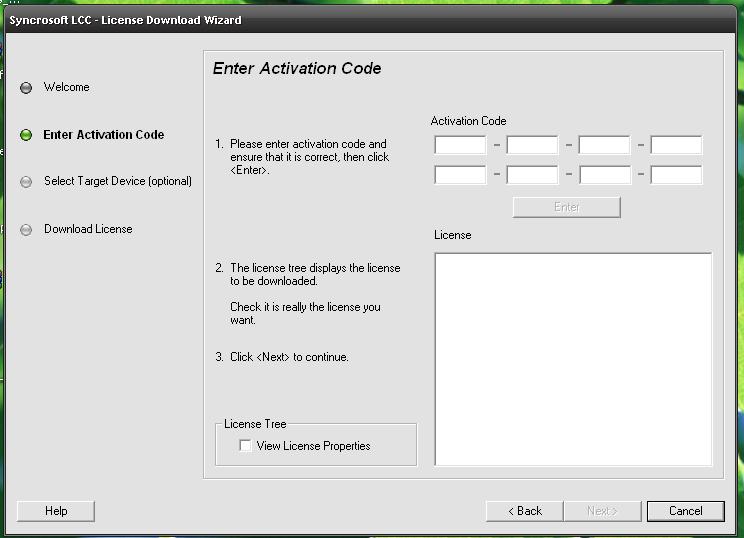Click the Syncrosoft LCC wizard title bar
Image resolution: width=744 pixels, height=538 pixels.
click(x=370, y=20)
